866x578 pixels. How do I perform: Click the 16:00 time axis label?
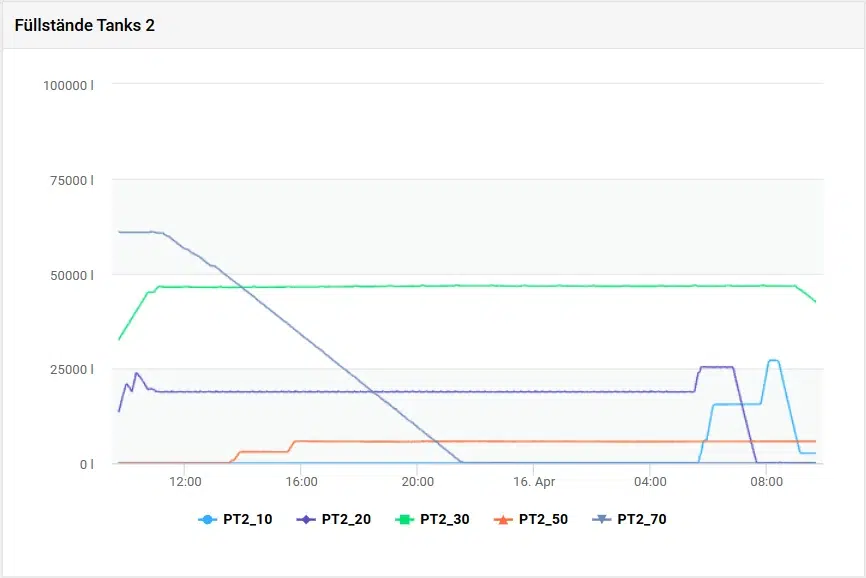pyautogui.click(x=301, y=481)
